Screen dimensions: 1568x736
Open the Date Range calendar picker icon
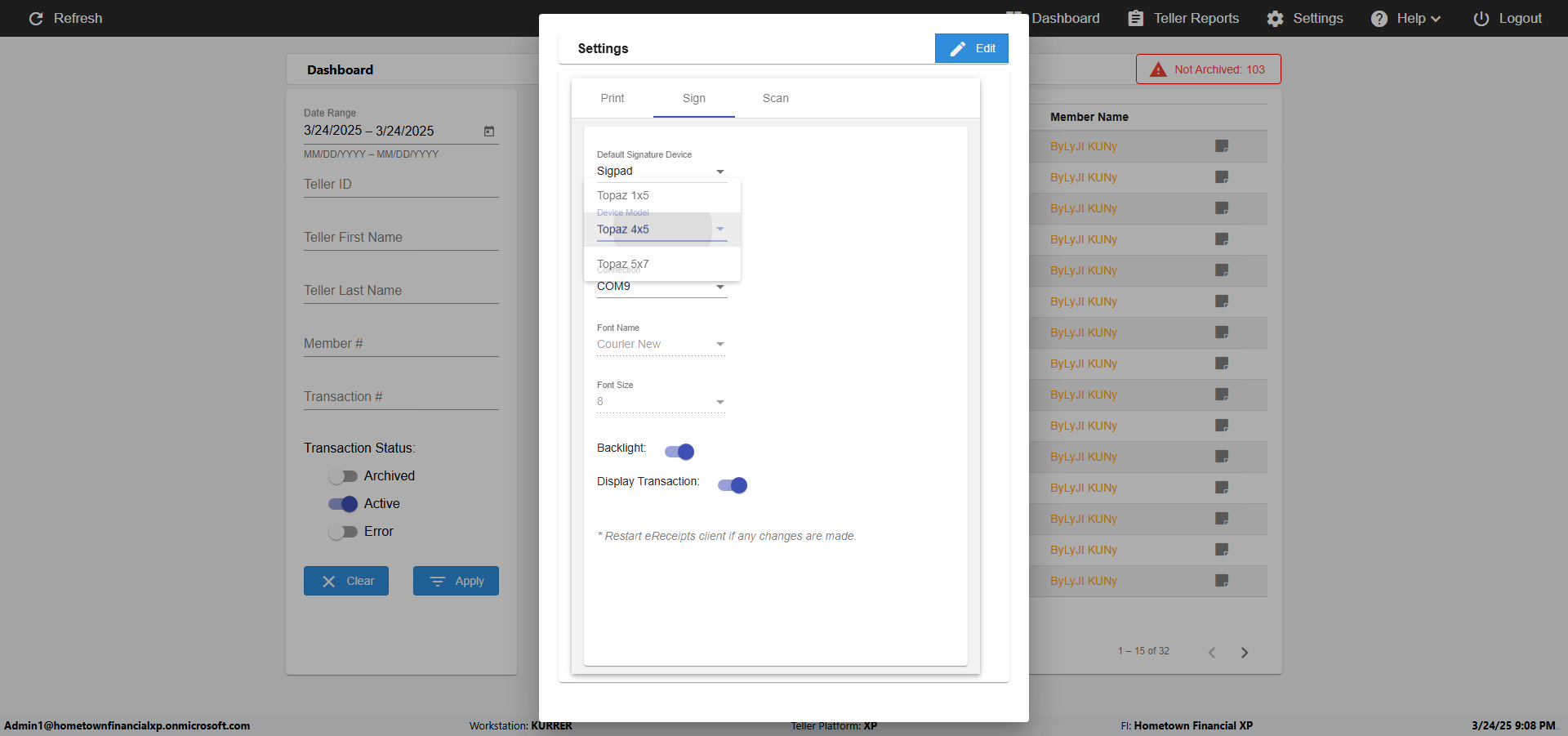click(489, 131)
